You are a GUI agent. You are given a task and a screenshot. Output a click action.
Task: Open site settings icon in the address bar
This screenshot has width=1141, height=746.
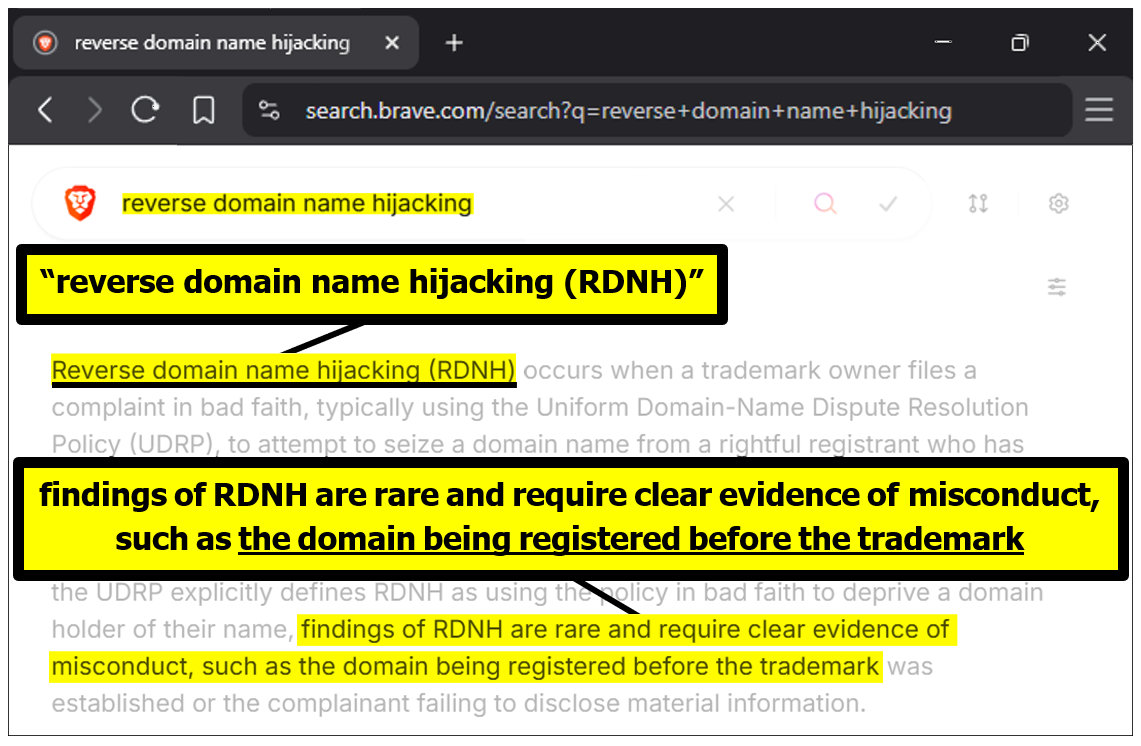[x=269, y=110]
